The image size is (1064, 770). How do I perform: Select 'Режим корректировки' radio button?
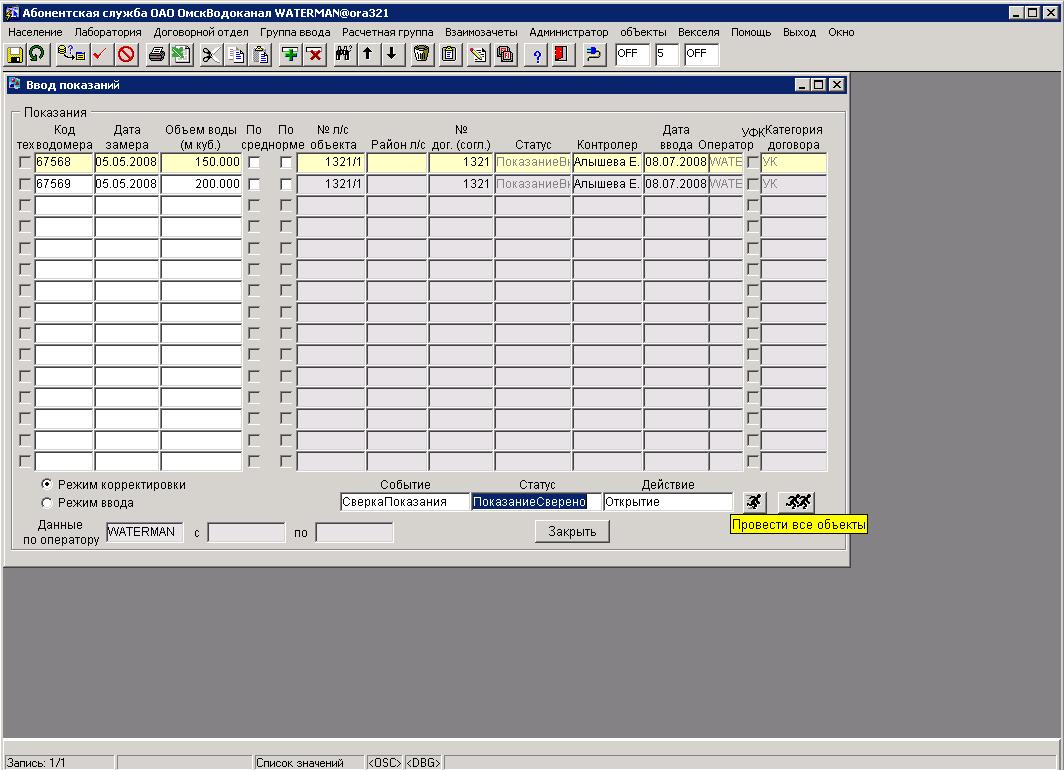46,484
